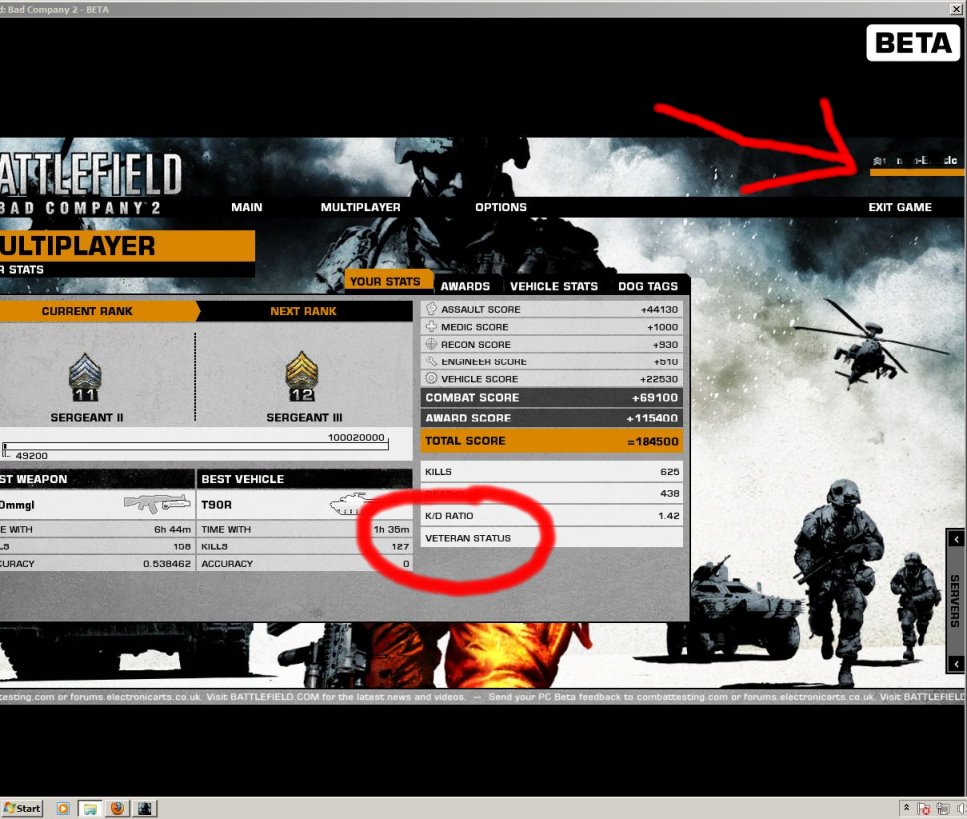The image size is (967, 819).
Task: Click the scrolling news ticker
Action: 484,697
